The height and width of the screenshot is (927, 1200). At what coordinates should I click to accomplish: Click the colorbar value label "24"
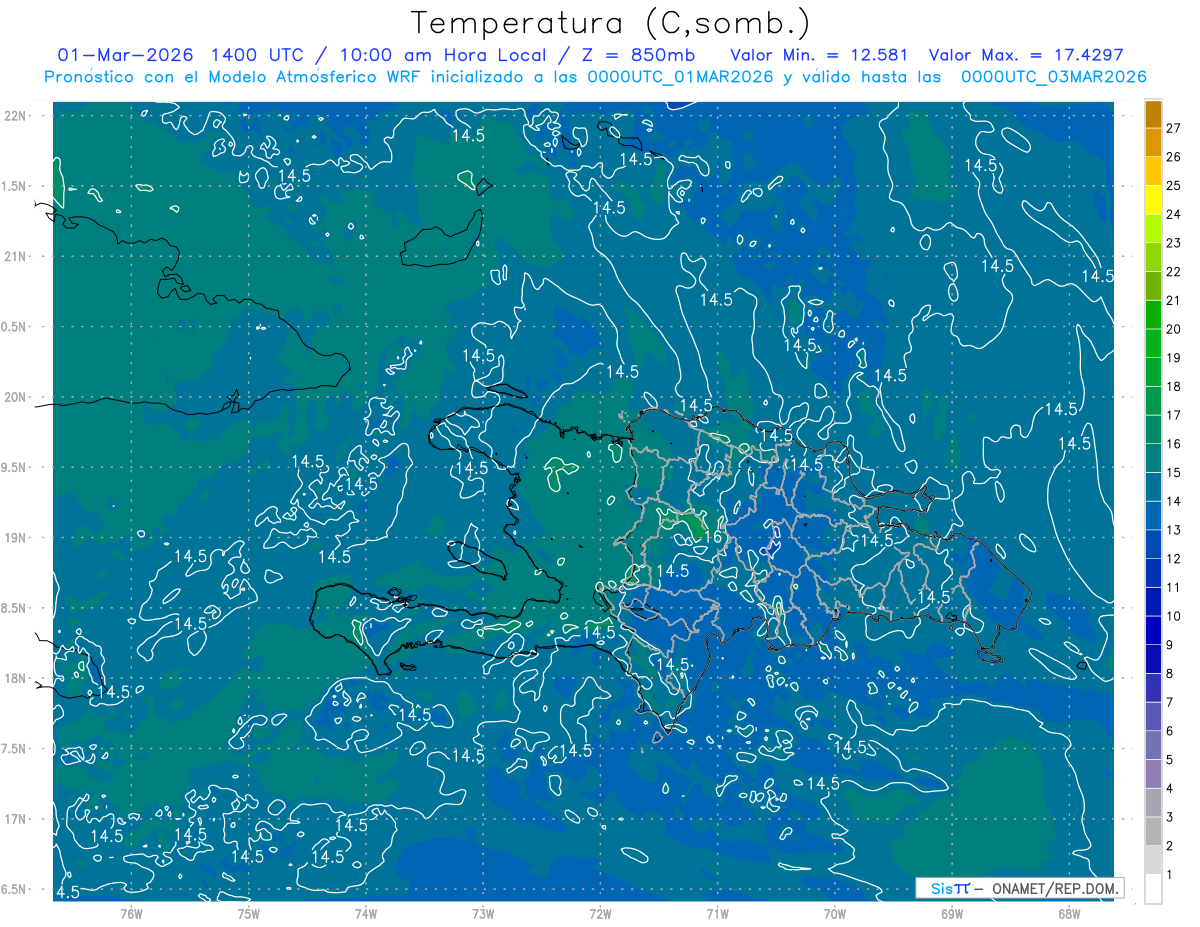tap(1174, 214)
